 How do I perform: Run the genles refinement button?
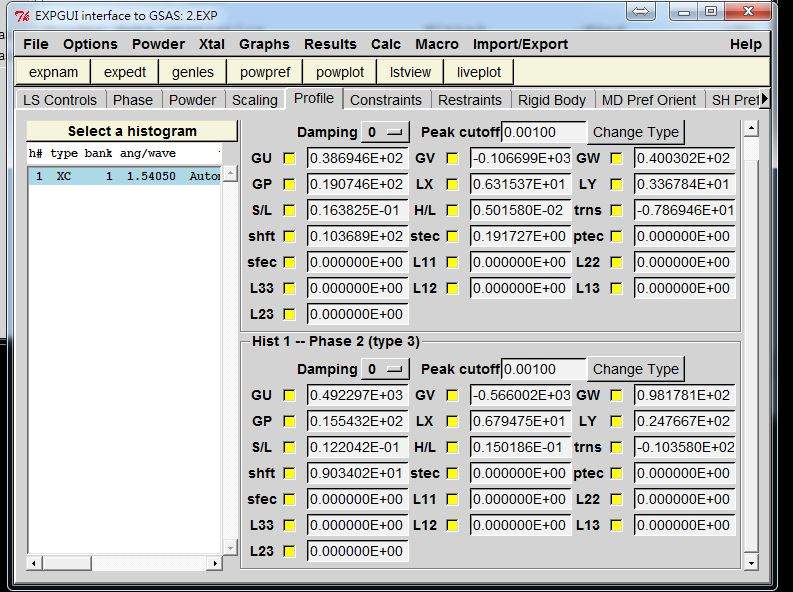tap(193, 72)
